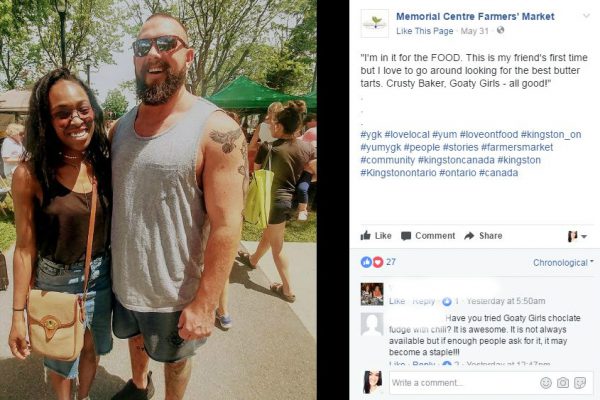Post a sticker using sticker icon
Viewport: 600px width, 400px height.
click(580, 382)
